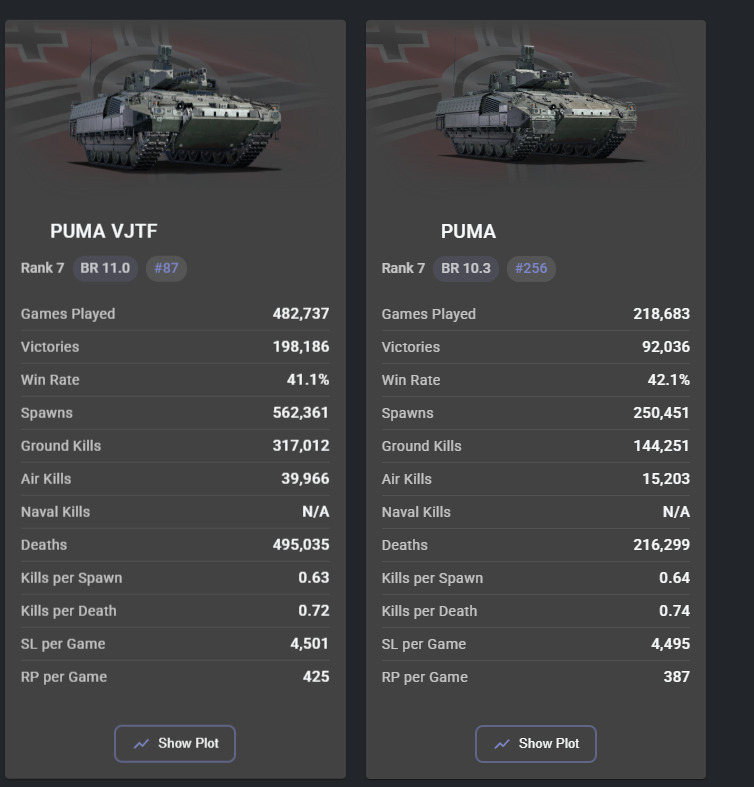Click the chart icon on PUMA VJTF's plot button
The image size is (754, 787).
click(x=141, y=744)
